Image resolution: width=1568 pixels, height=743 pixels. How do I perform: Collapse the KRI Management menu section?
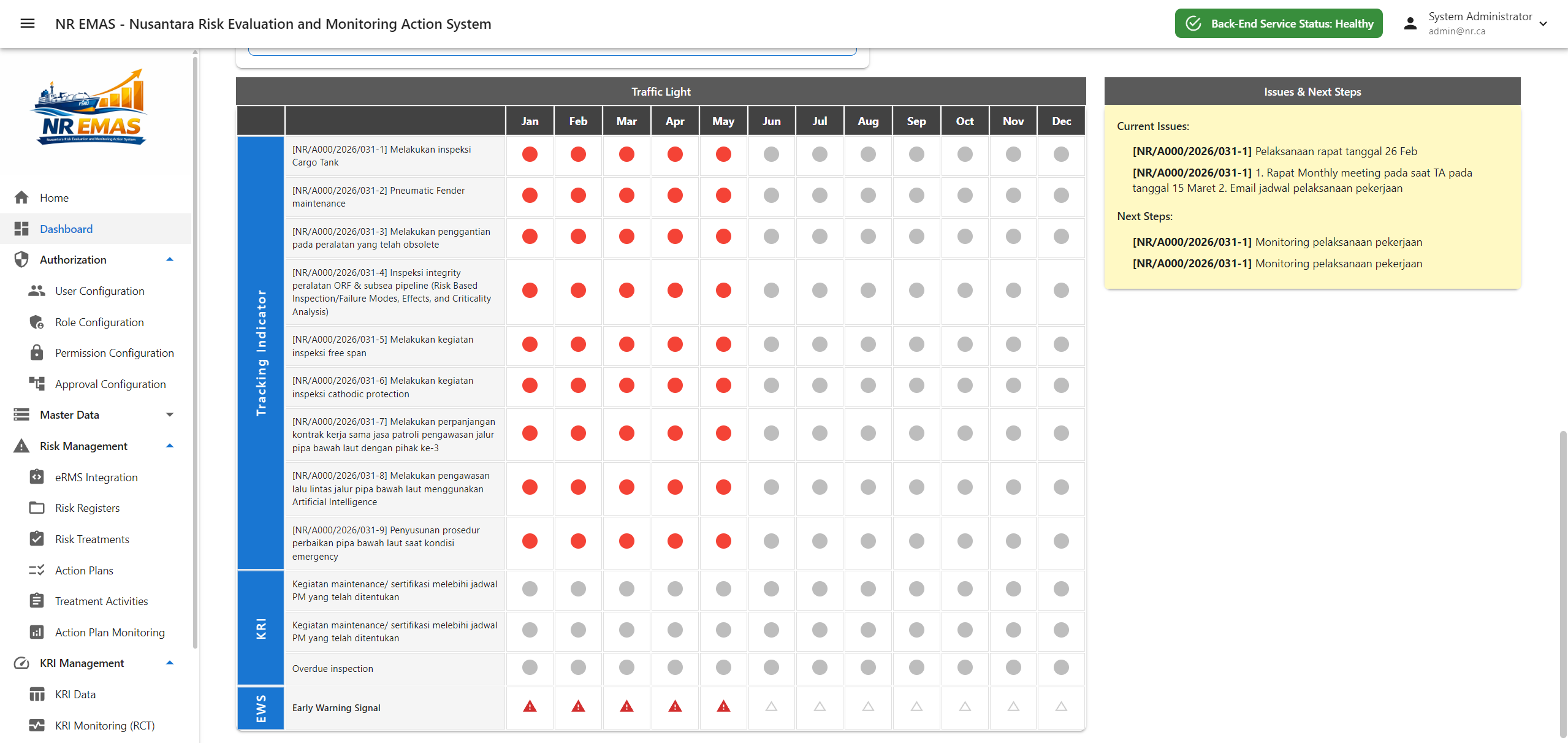tap(170, 663)
